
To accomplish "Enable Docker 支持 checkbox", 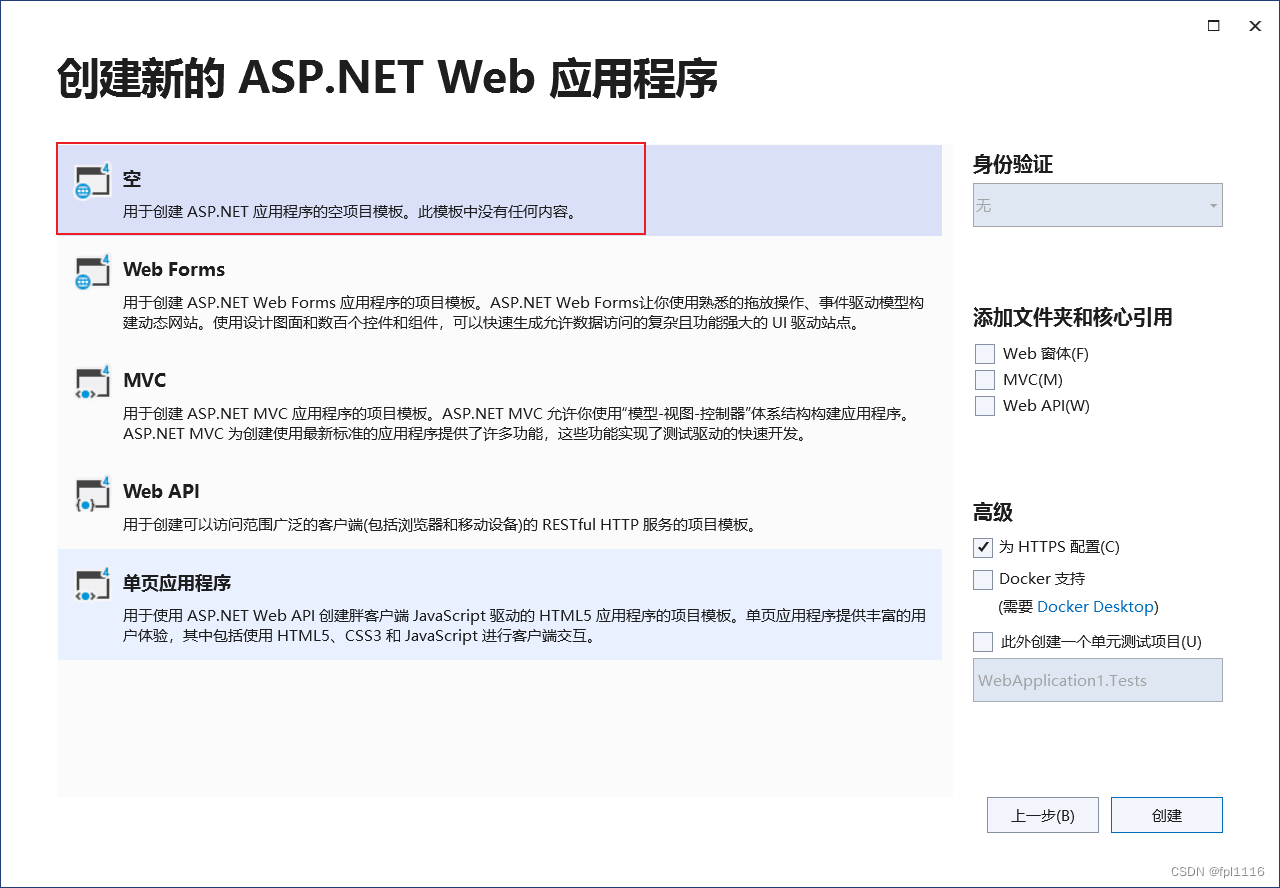I will click(983, 580).
